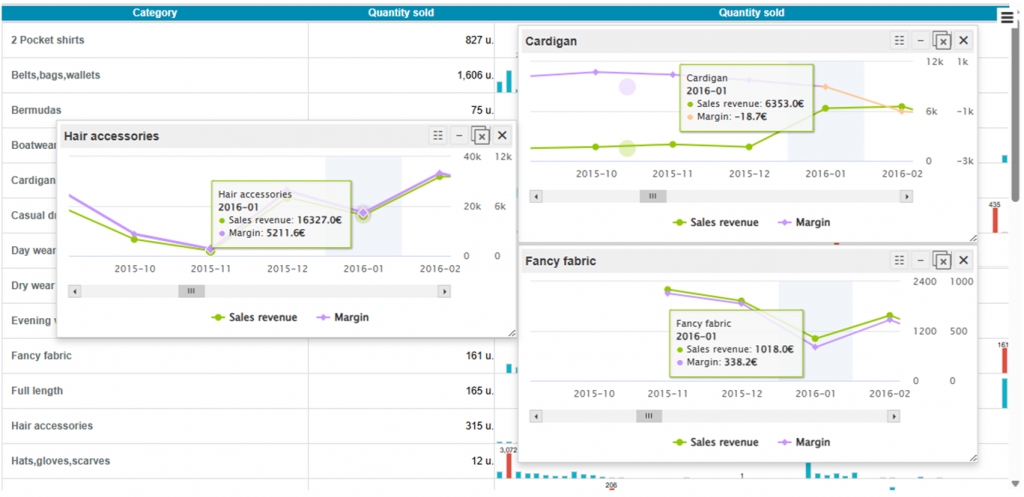
Task: Open grid options in the Cardigan panel
Action: (x=899, y=40)
